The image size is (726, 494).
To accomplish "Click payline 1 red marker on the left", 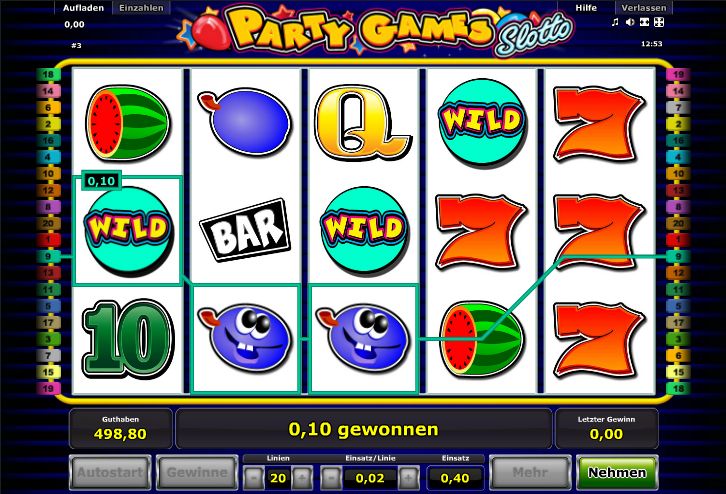I will 48,240.
